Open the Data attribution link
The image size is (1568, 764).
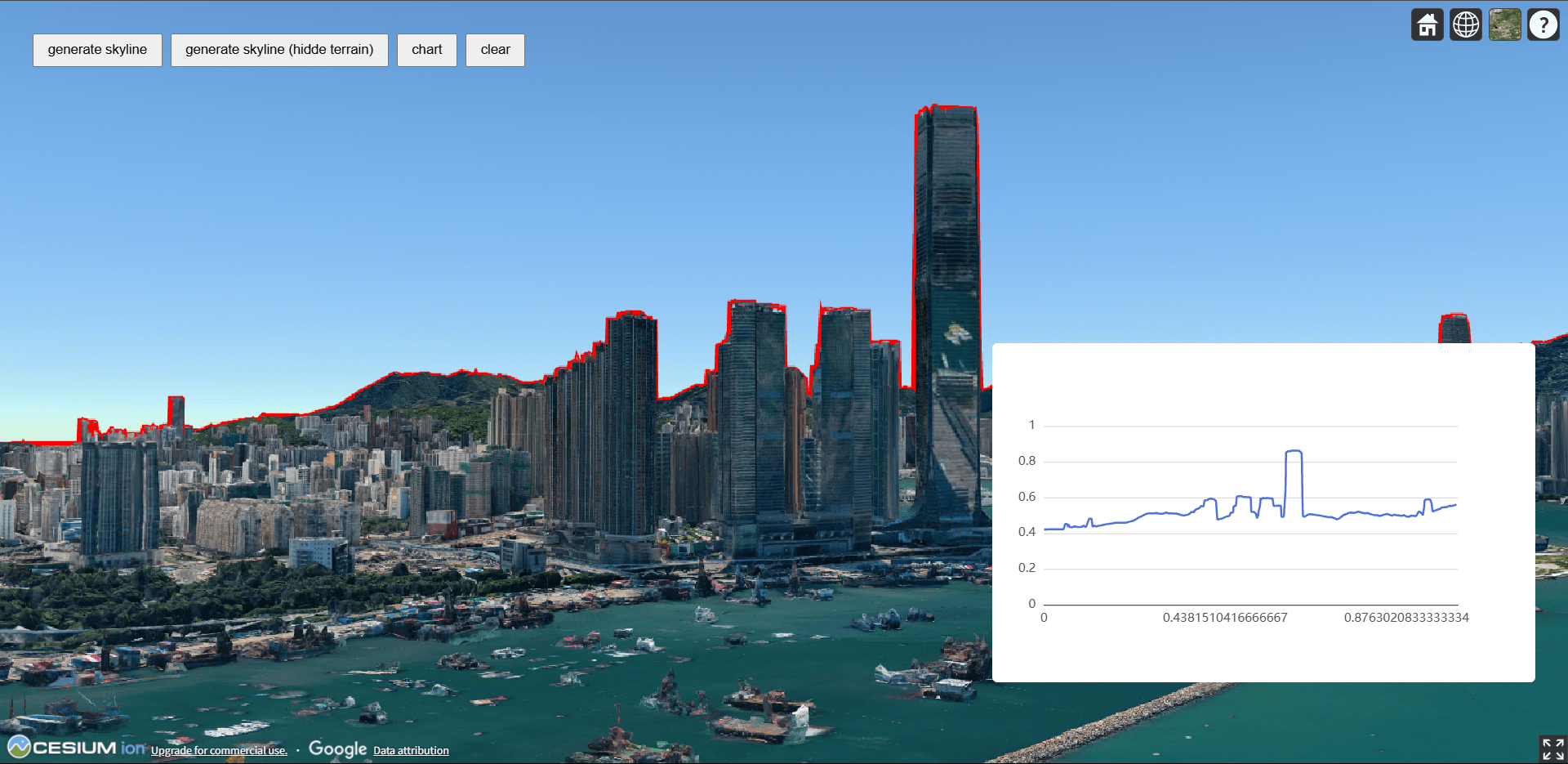pos(411,751)
